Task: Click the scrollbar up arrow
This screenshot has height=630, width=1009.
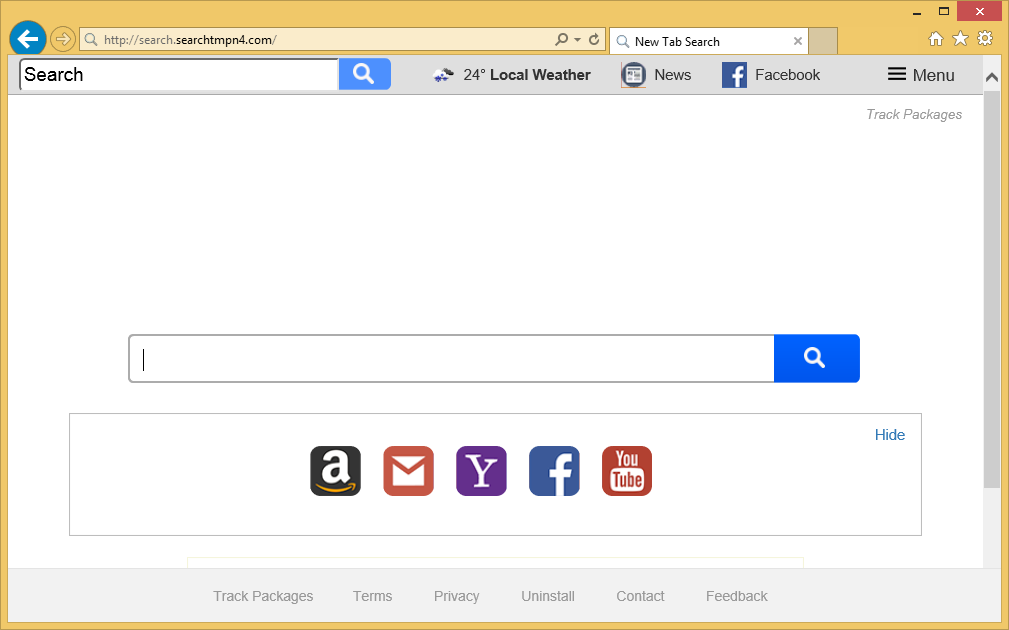Action: click(x=992, y=77)
